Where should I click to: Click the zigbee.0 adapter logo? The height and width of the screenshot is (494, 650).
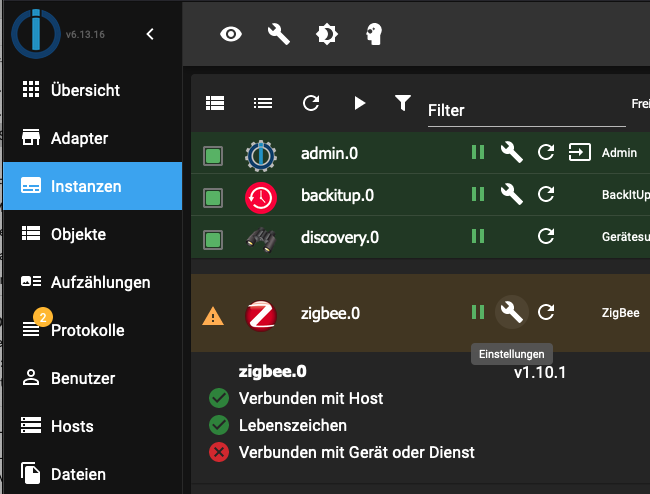[261, 315]
